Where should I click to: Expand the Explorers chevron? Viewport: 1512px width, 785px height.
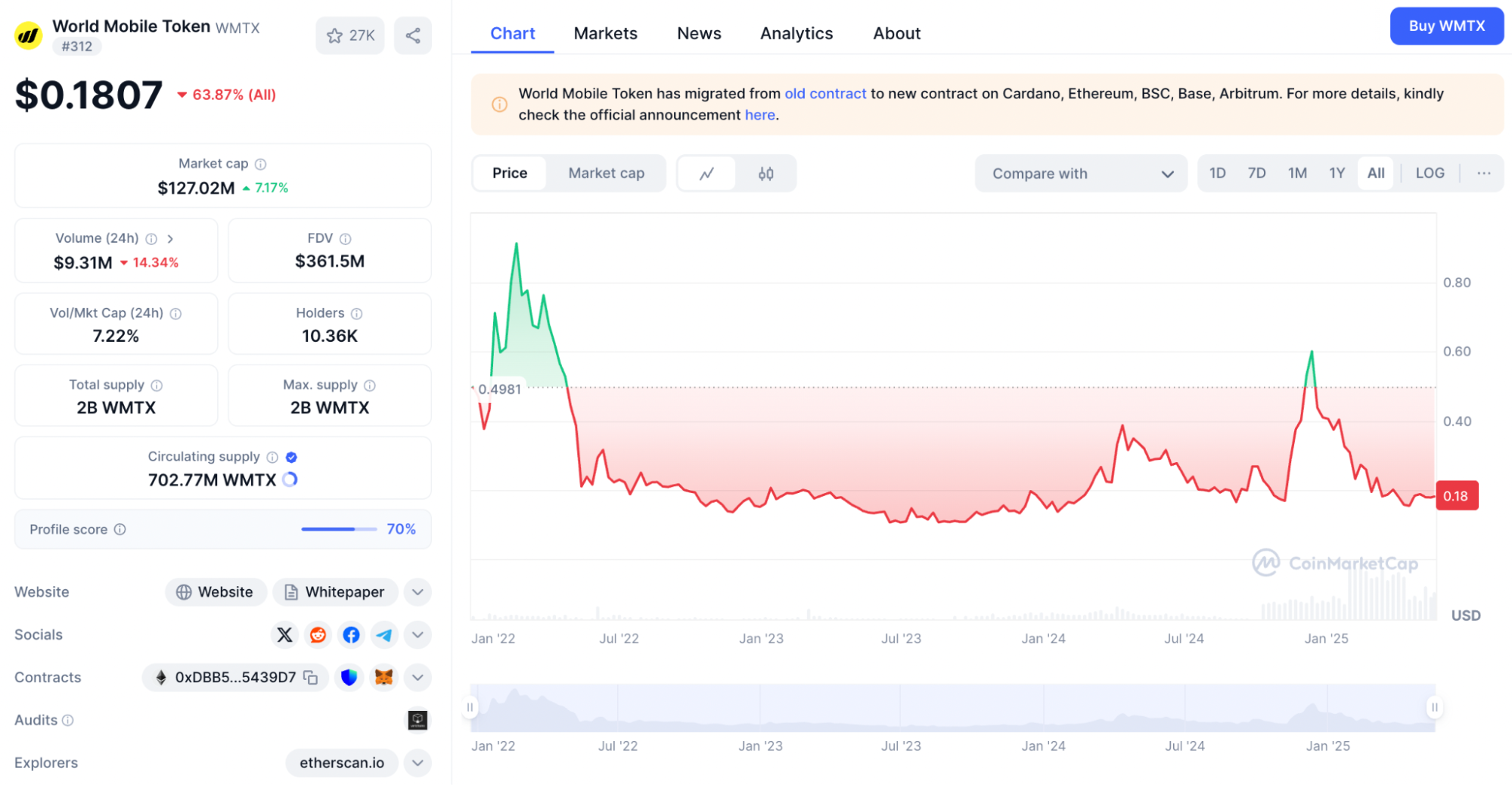coord(418,763)
